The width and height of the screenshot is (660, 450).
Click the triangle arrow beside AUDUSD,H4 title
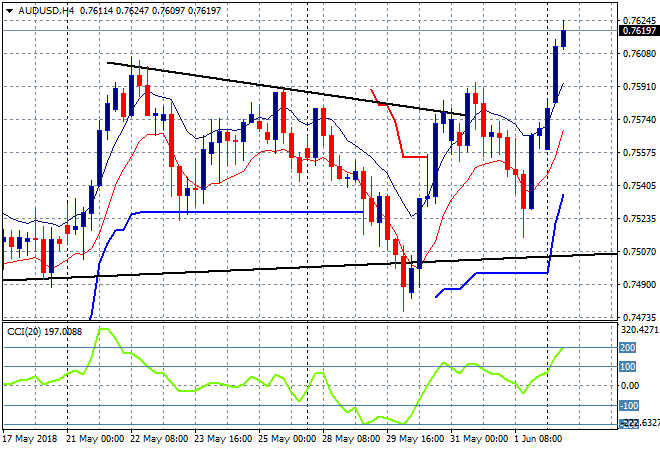click(9, 11)
